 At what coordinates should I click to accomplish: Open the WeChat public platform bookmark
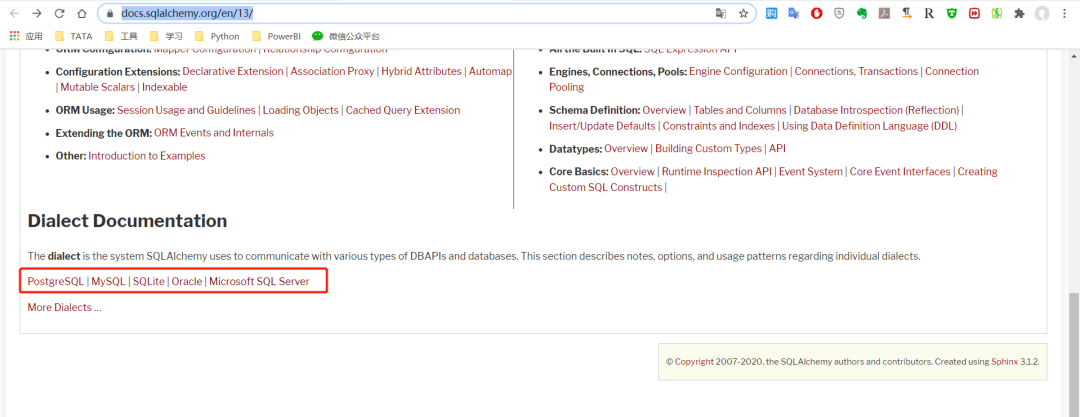point(350,36)
